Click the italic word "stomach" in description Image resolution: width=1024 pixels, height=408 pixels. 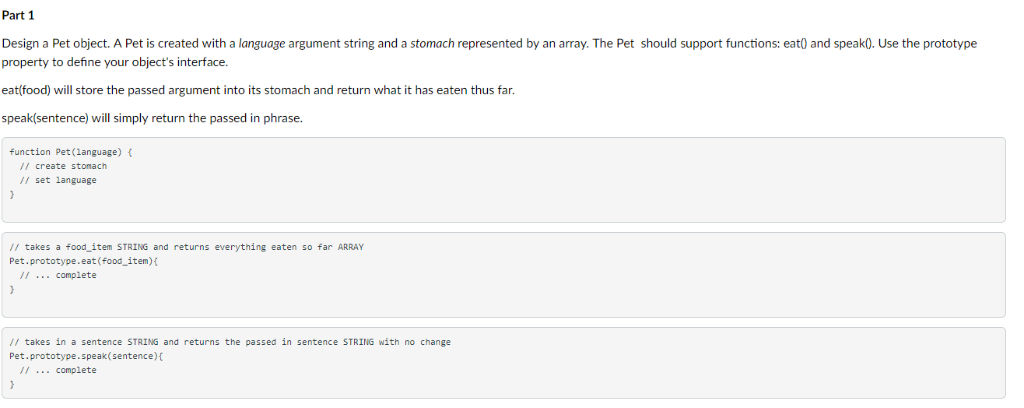point(432,44)
